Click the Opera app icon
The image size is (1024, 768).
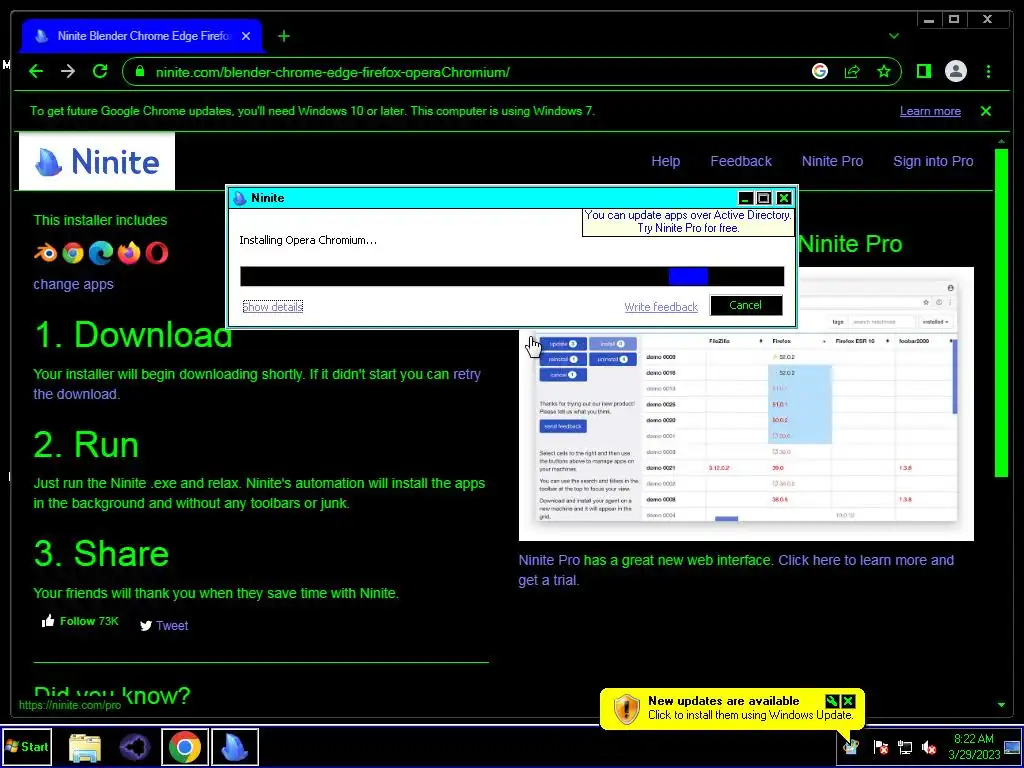(x=157, y=253)
